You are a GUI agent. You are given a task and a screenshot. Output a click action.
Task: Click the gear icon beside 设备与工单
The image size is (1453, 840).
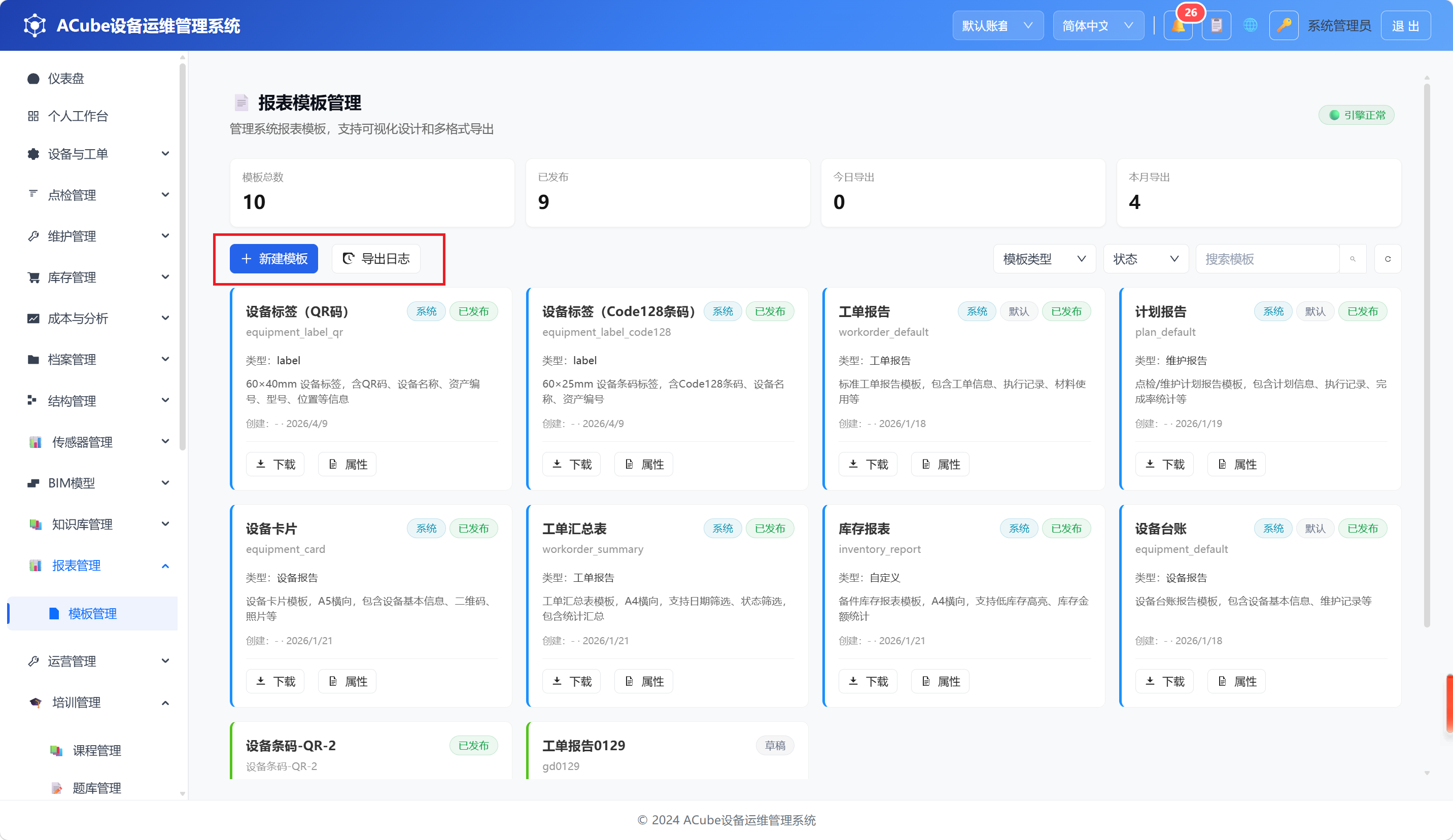click(33, 154)
